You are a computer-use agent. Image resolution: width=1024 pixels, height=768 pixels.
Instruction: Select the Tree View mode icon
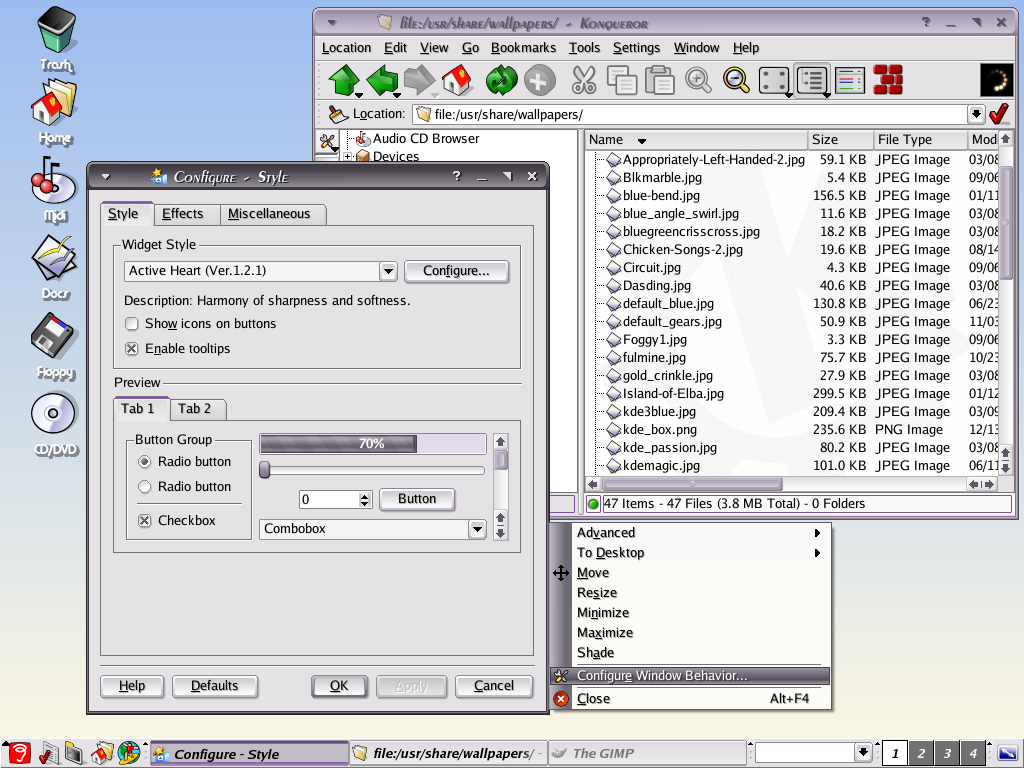tap(812, 80)
